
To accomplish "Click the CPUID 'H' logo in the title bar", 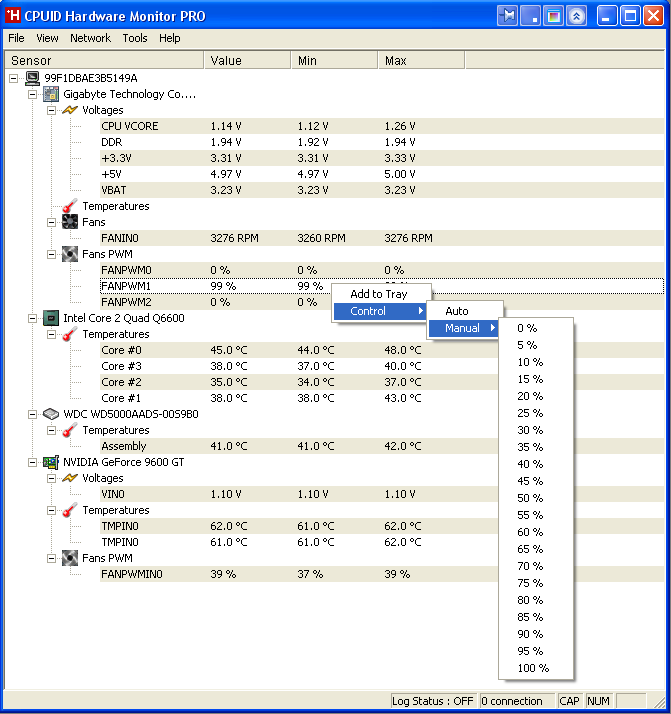I will click(x=13, y=15).
